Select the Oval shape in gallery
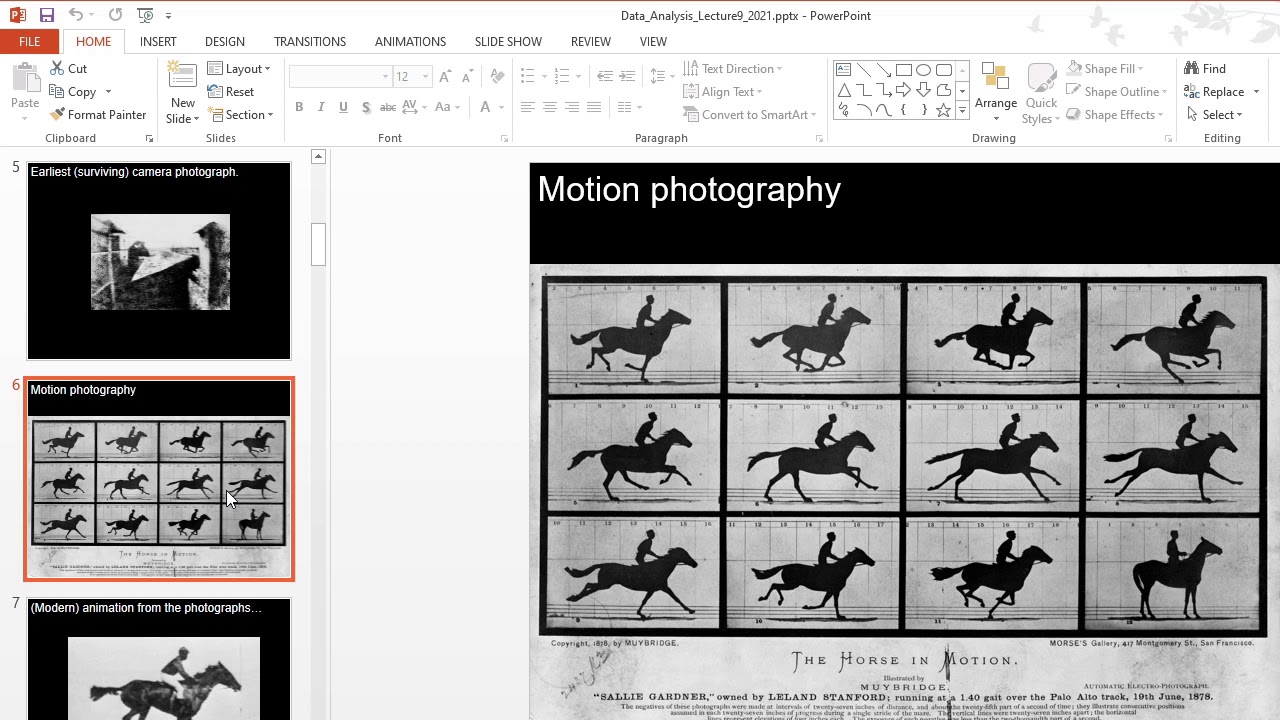 tap(923, 70)
